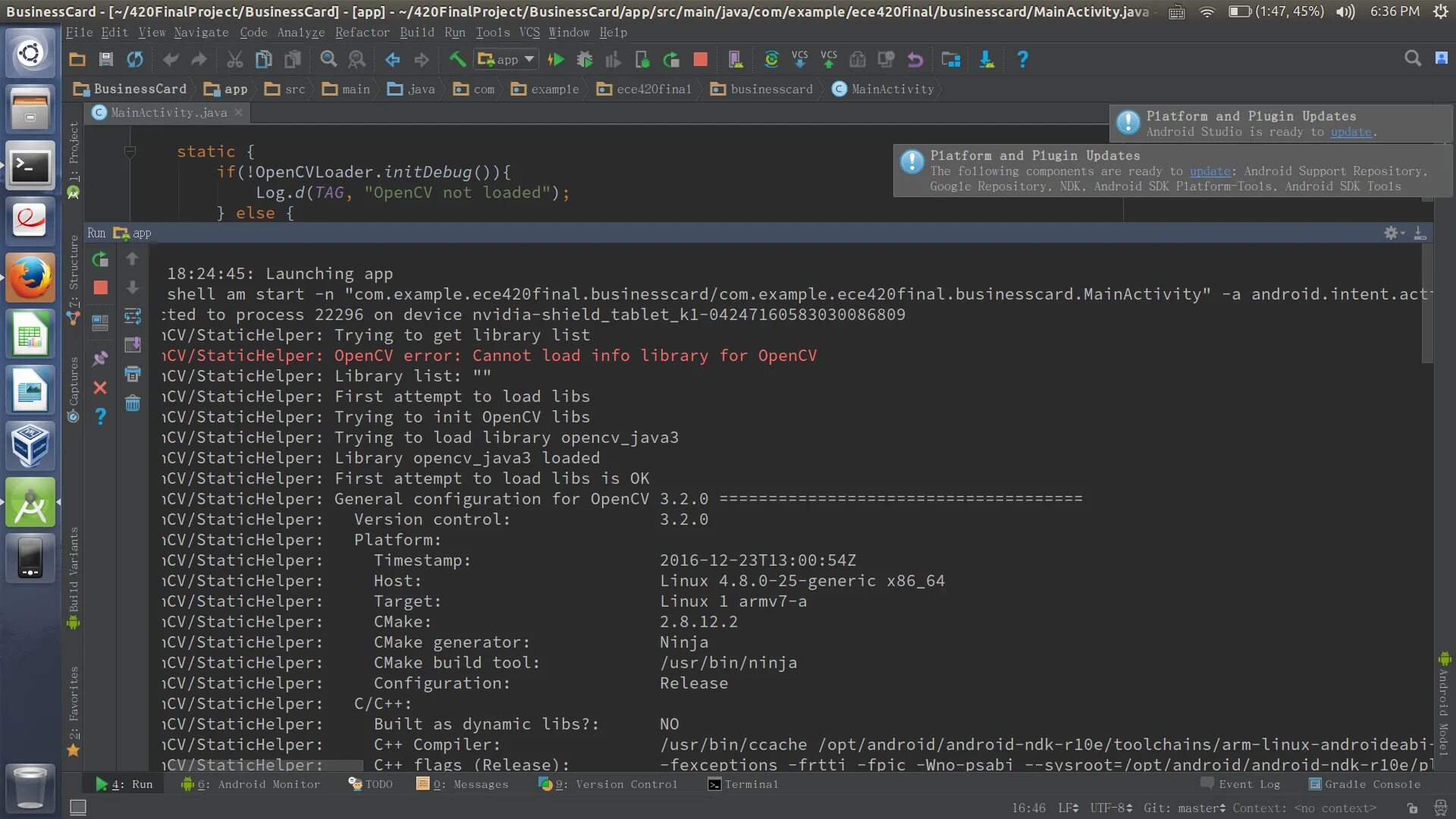Click the Save All toolbar icon
This screenshot has width=1456, height=819.
pyautogui.click(x=106, y=59)
